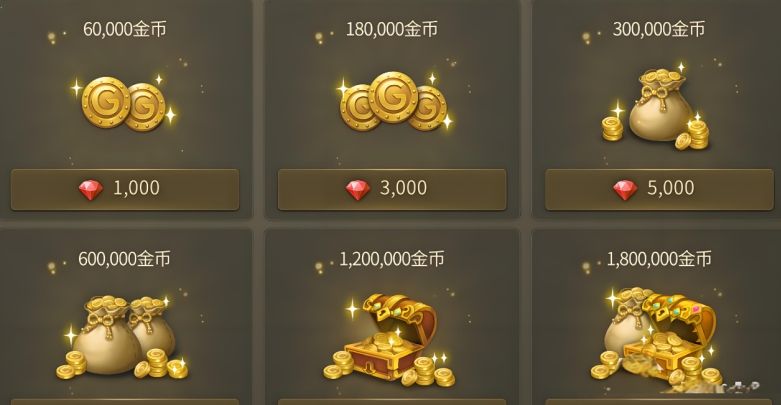Click the two gold coins icon
Screen dimensions: 781x405
click(x=124, y=104)
